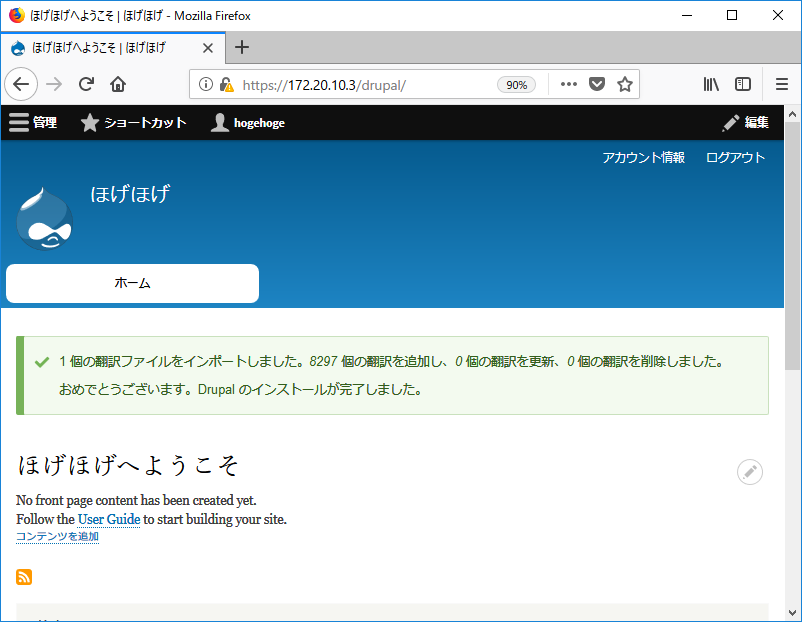Show site information icon in address bar
Viewport: 802px width, 622px height.
pyautogui.click(x=206, y=84)
